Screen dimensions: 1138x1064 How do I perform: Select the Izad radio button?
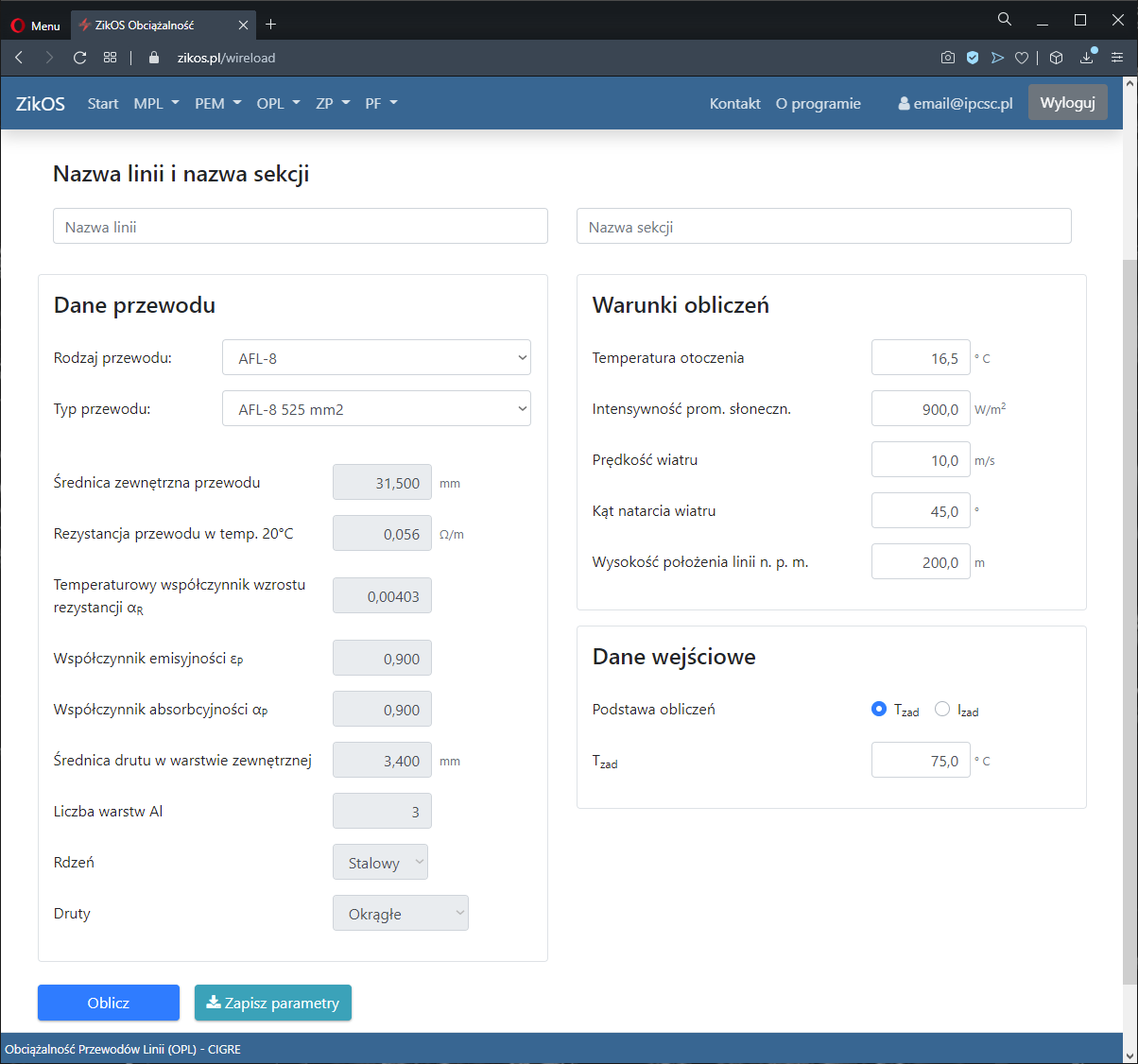[x=942, y=710]
